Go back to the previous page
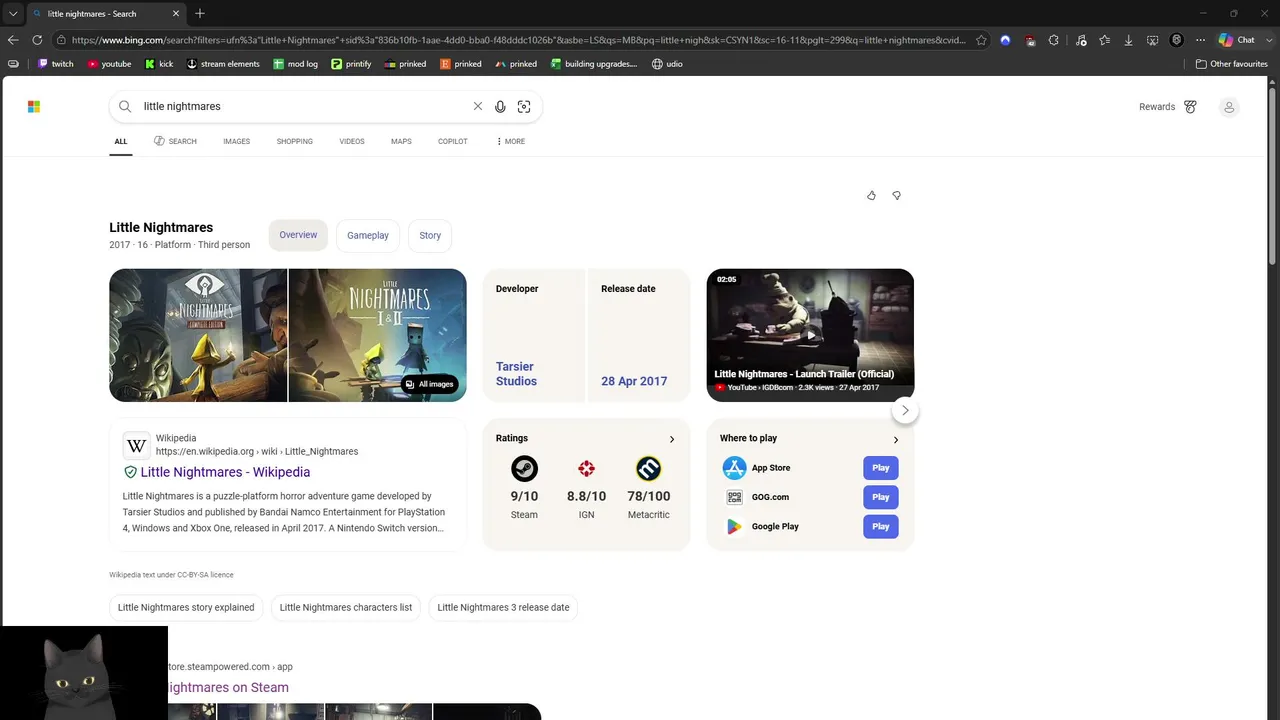The image size is (1280, 720). click(x=13, y=40)
